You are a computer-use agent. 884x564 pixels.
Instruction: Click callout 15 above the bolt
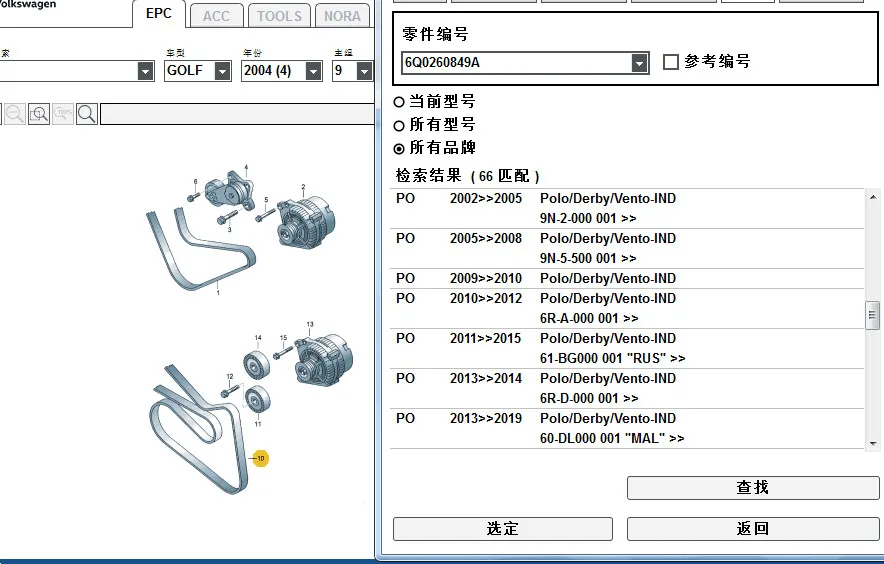[284, 338]
